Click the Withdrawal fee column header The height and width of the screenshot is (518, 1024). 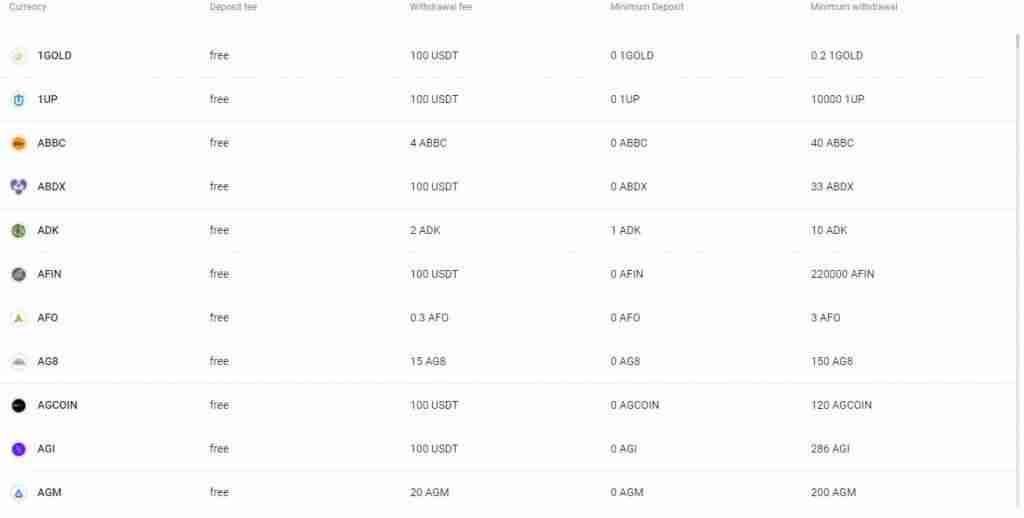pos(441,7)
